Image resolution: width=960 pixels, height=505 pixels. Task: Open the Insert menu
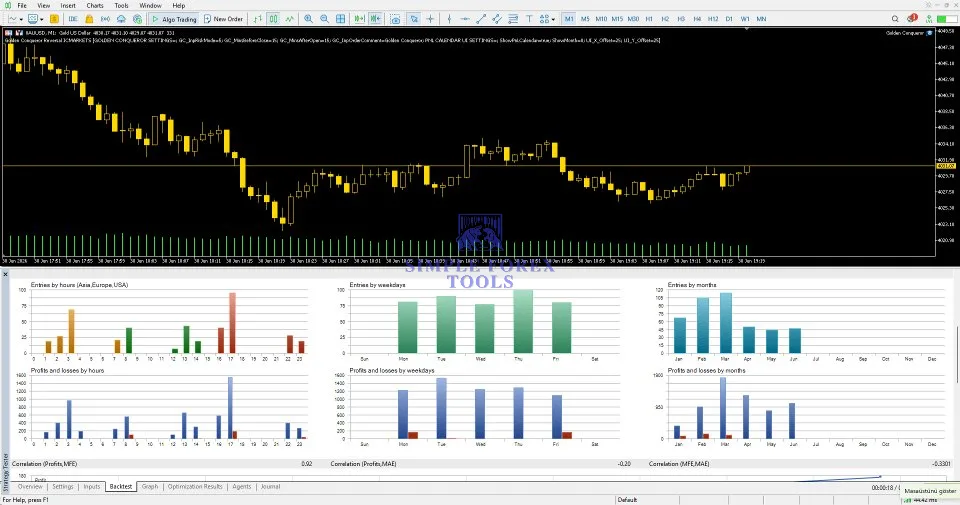coord(68,6)
